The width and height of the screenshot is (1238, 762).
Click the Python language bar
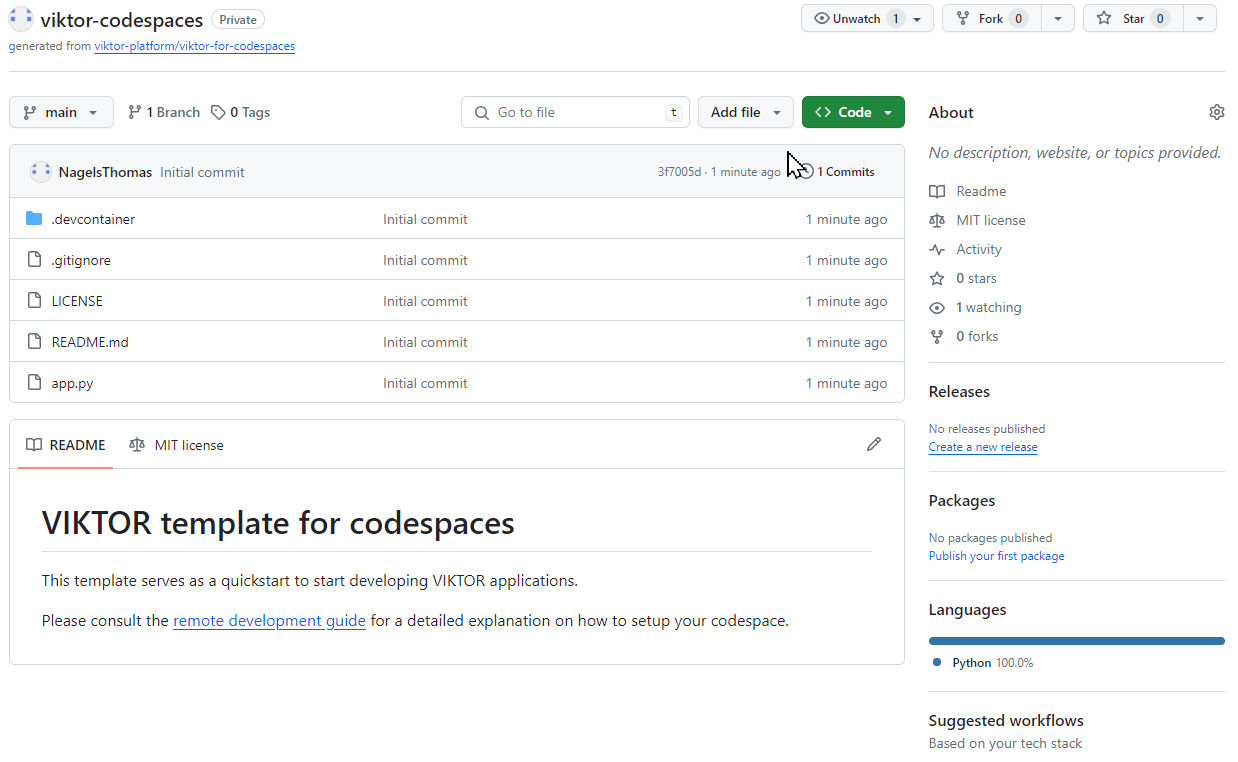tap(1076, 641)
